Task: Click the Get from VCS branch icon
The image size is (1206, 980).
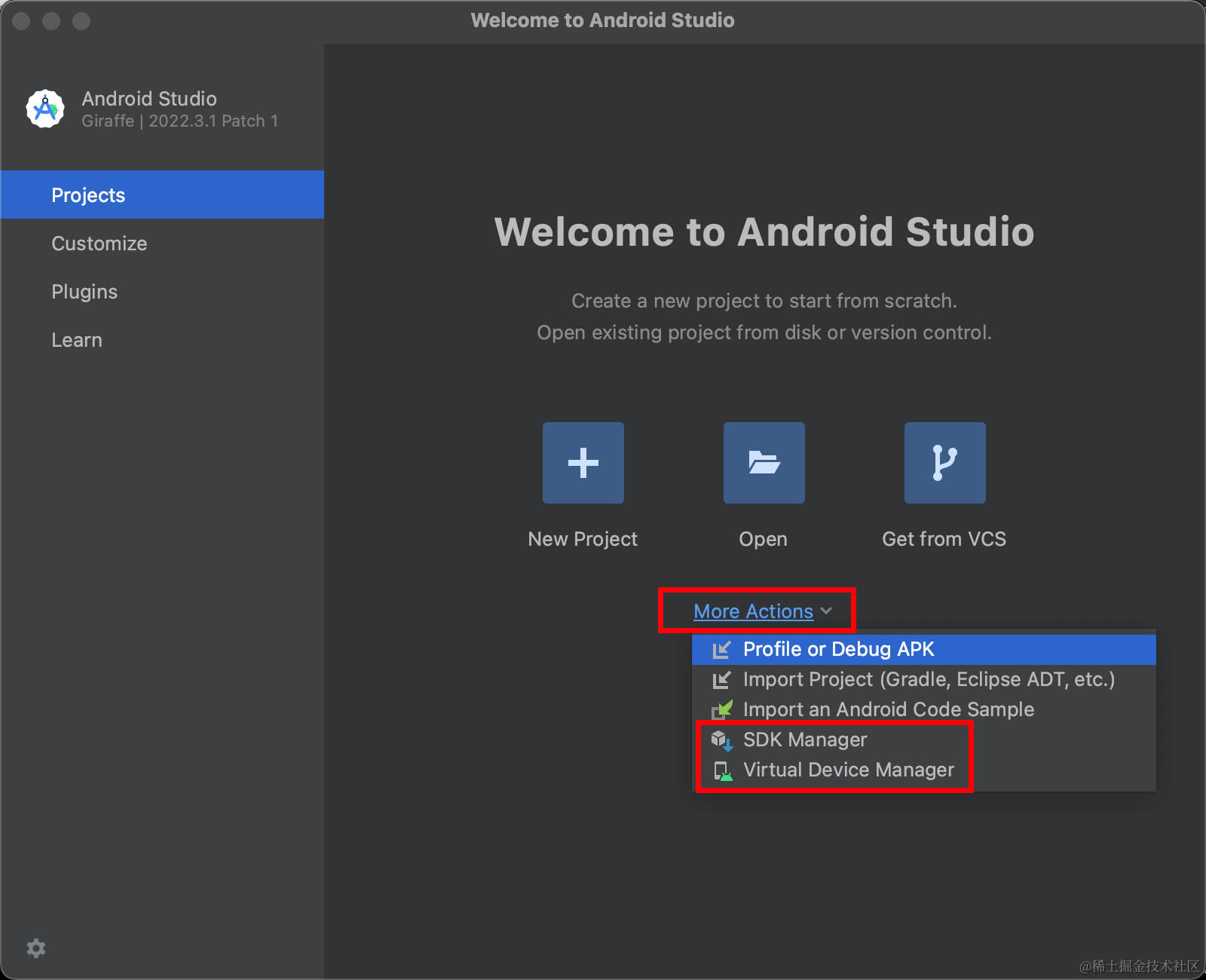Action: coord(944,462)
